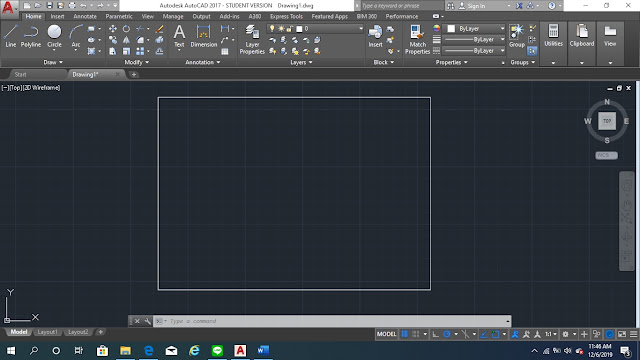Click the Match Properties icon

417,39
